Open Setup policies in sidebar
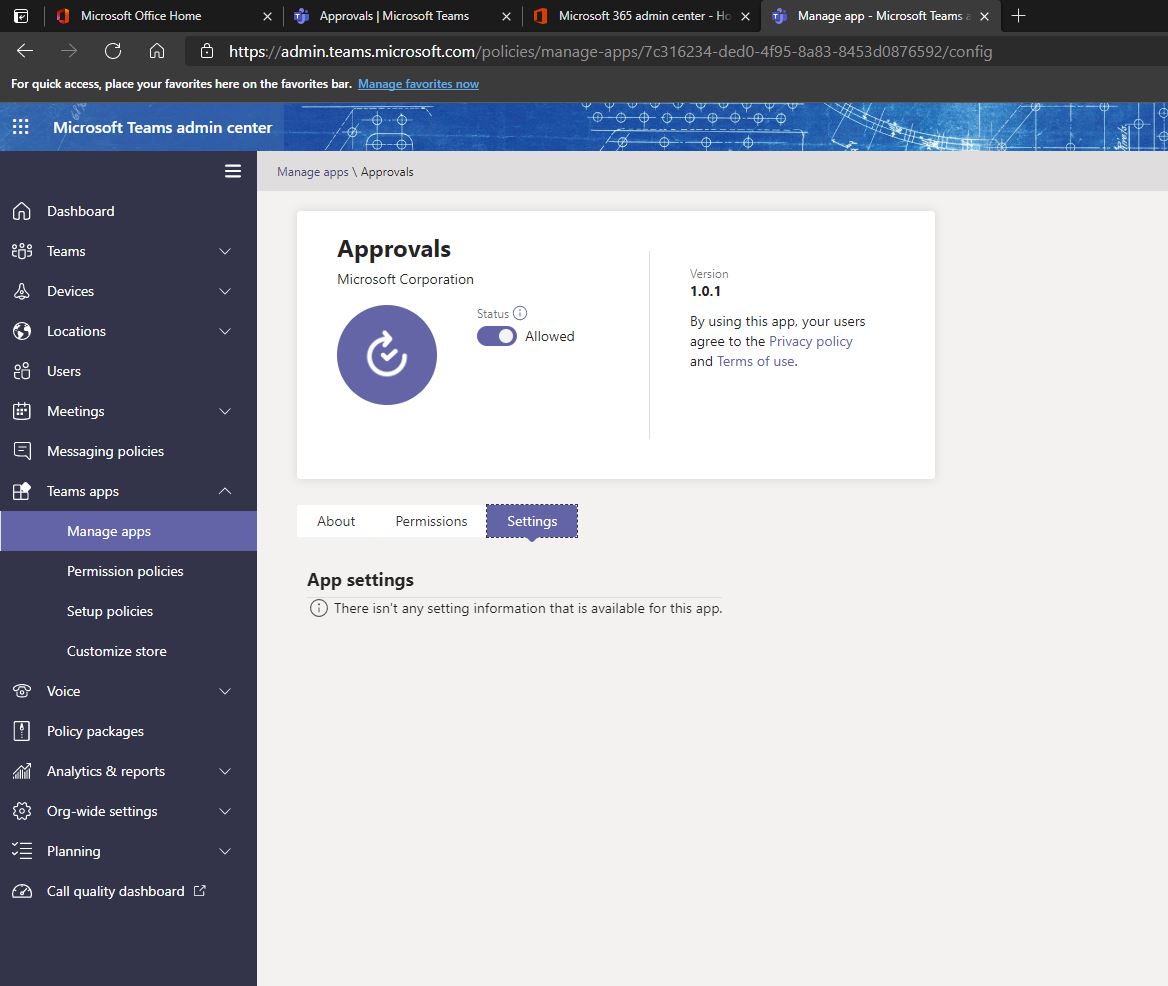This screenshot has width=1168, height=986. [x=110, y=611]
